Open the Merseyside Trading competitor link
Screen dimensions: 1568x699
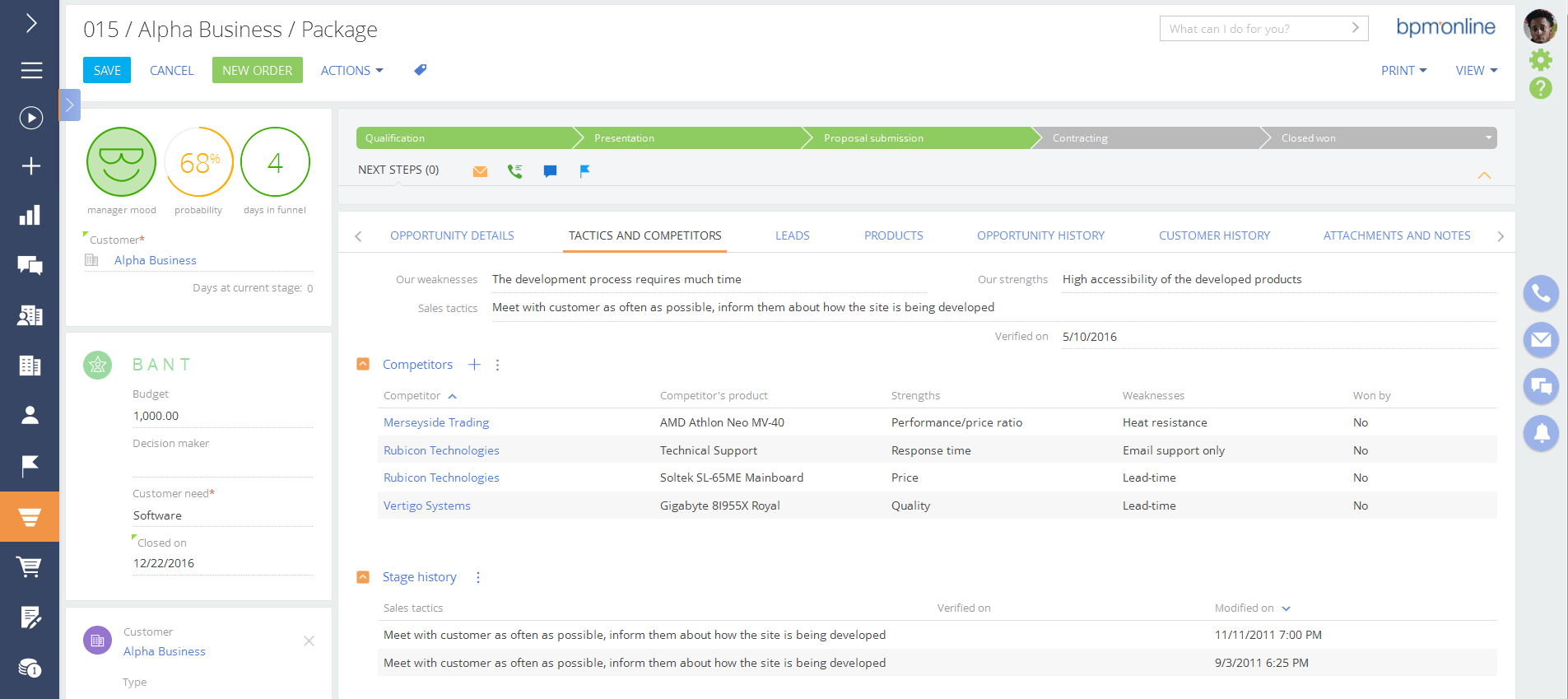pos(436,422)
